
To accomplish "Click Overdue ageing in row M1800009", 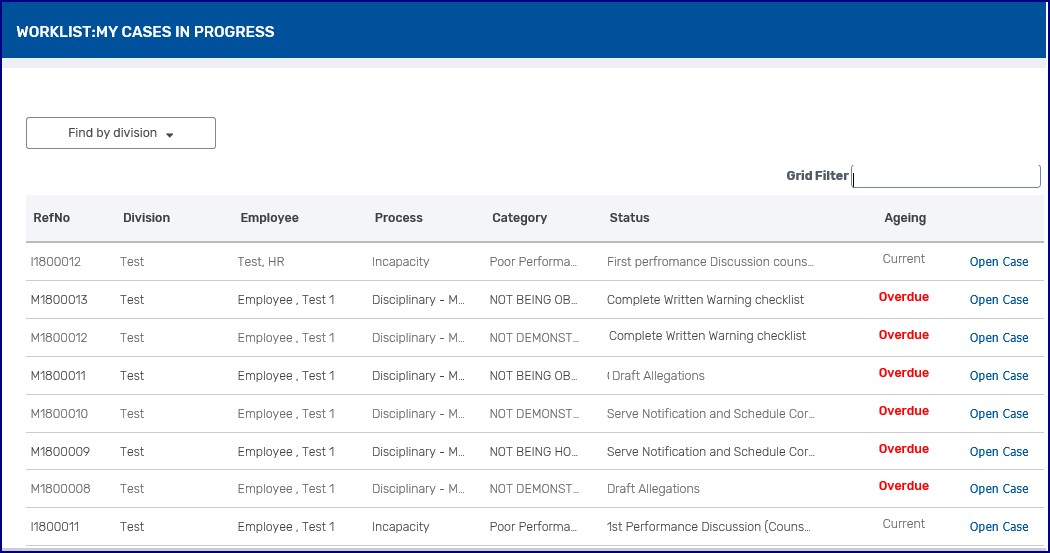I will point(903,449).
